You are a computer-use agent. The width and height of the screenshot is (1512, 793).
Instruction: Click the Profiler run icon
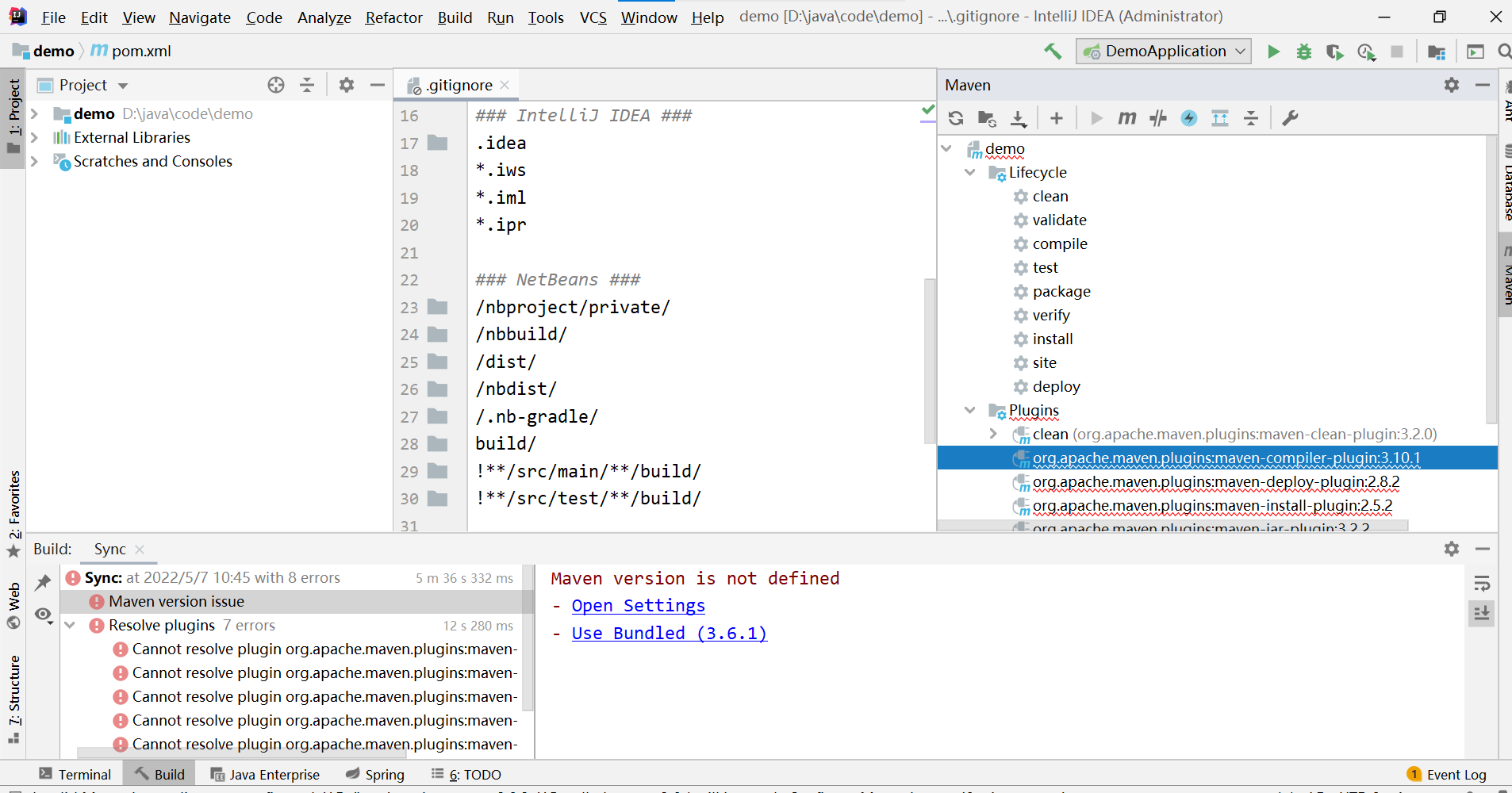1366,52
